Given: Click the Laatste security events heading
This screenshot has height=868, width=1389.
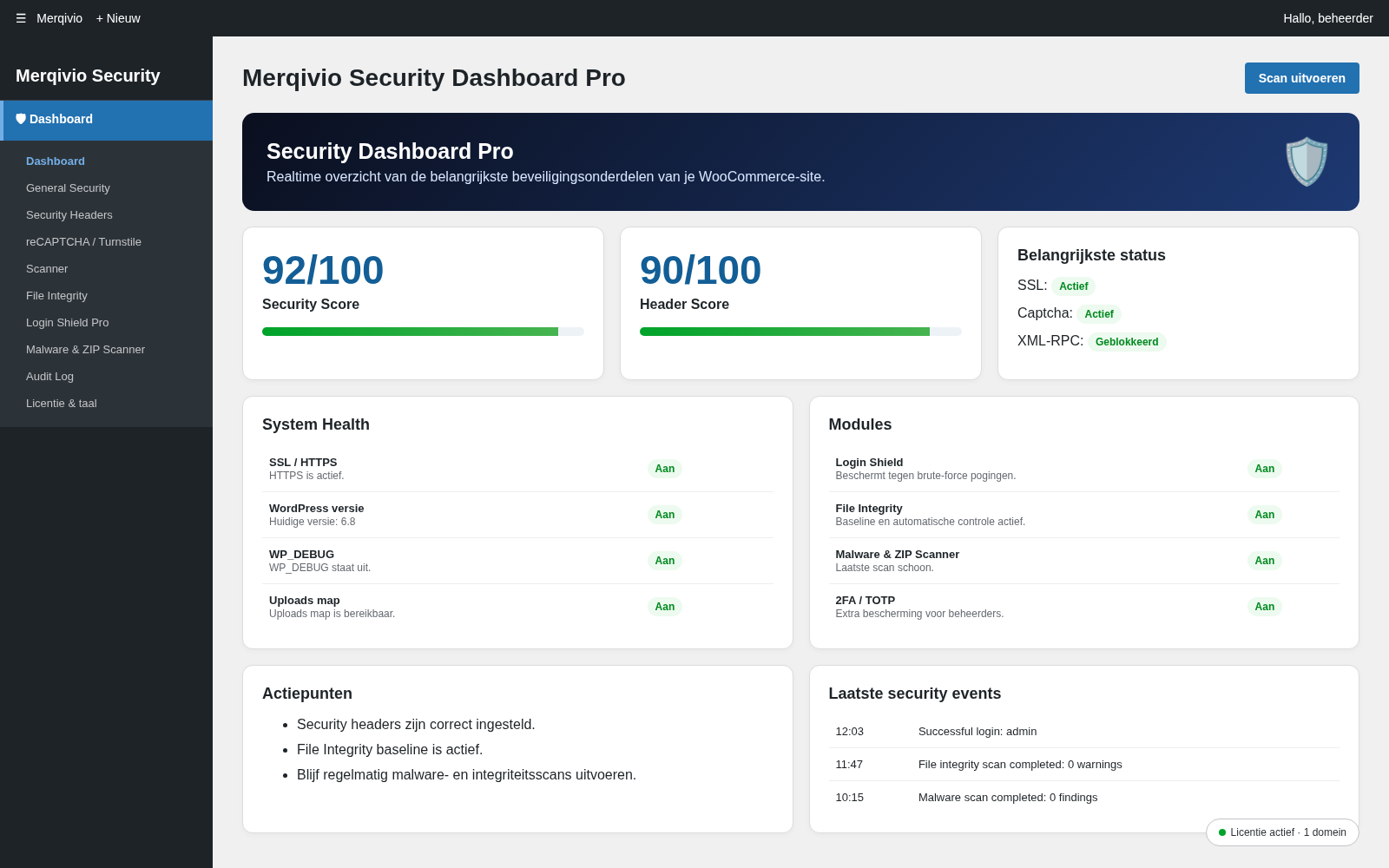Looking at the screenshot, I should tap(914, 694).
